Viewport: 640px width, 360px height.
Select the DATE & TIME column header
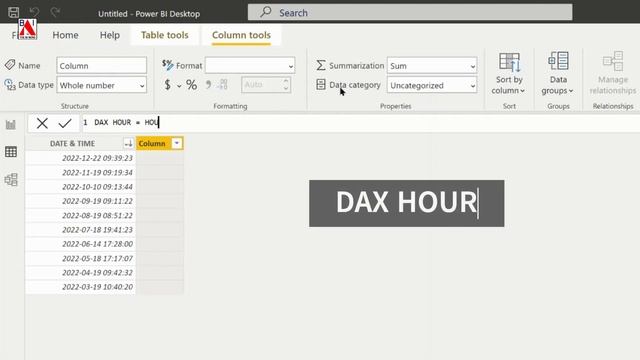click(x=72, y=143)
